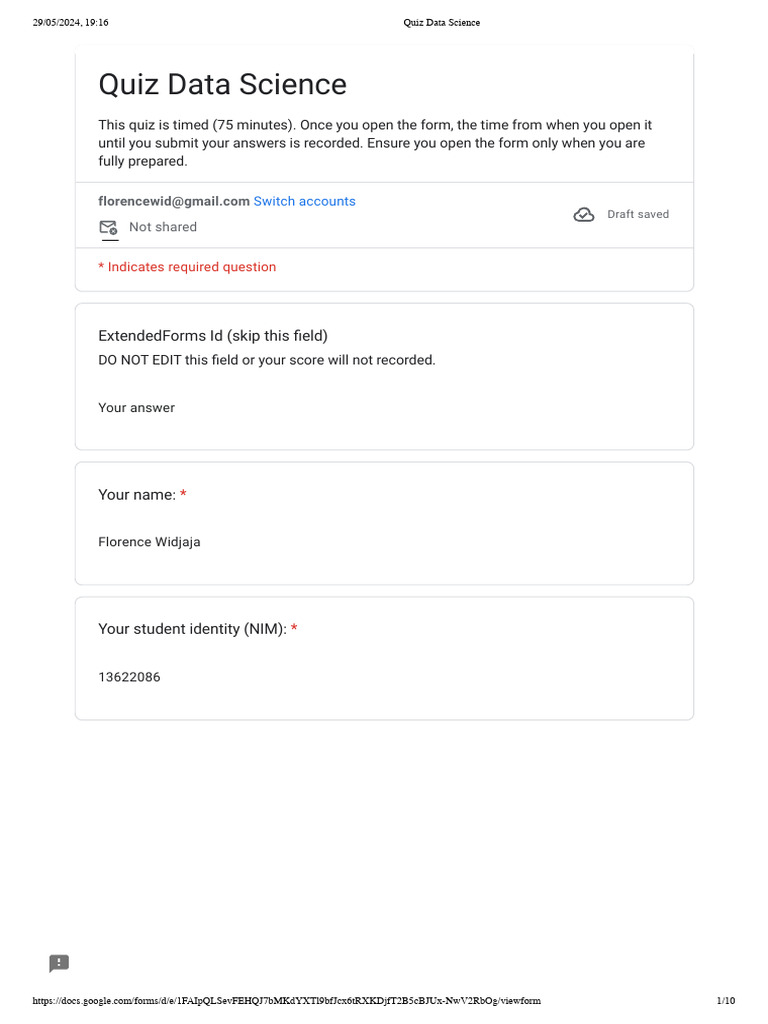Click the small page header title at top center
Viewport: 768px width, 1024px height.
441,22
